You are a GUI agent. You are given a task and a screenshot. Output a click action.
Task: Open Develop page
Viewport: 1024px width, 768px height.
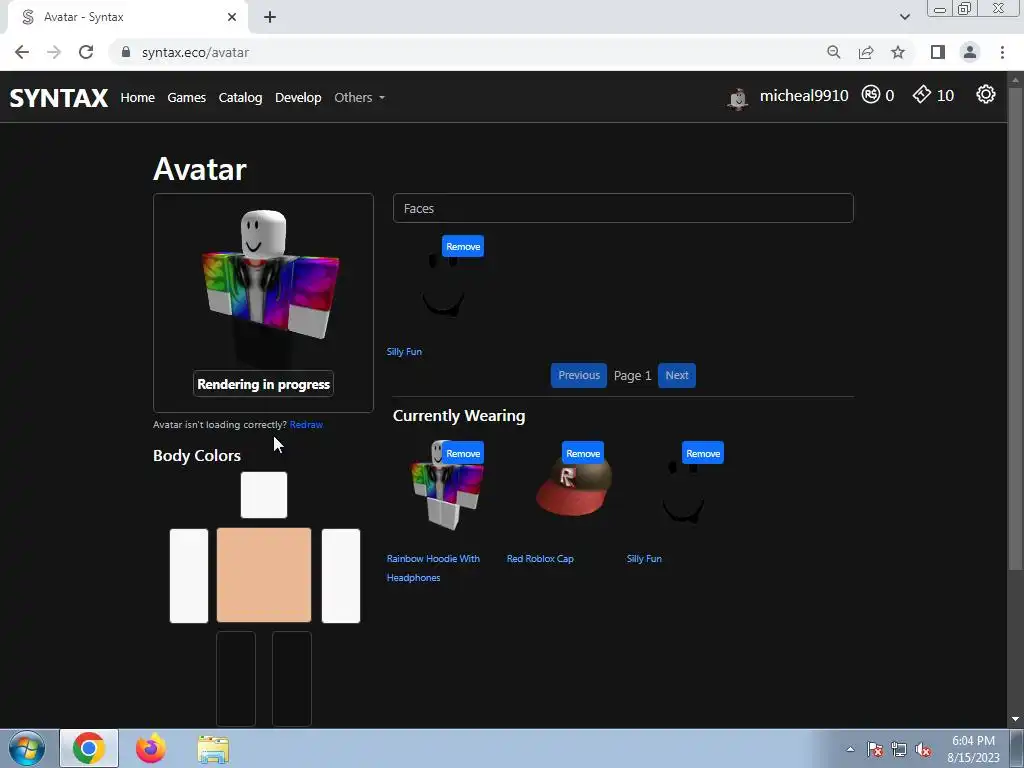click(x=298, y=97)
